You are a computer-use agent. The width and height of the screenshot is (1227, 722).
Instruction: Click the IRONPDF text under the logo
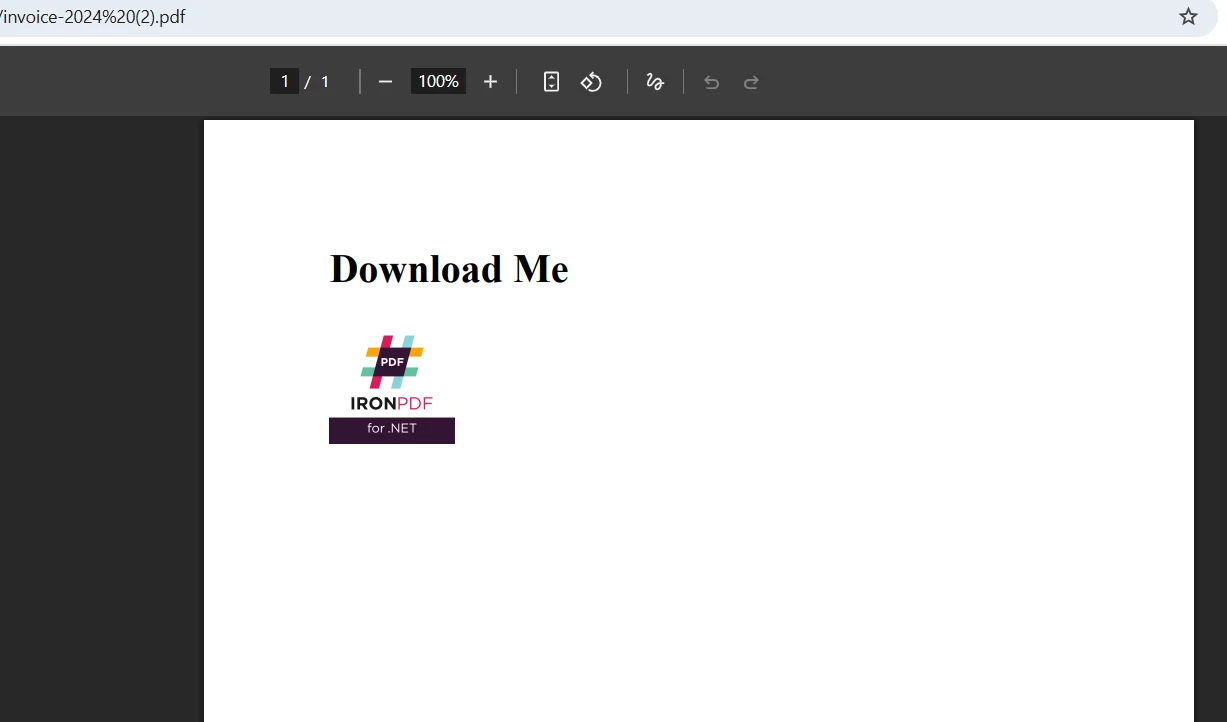click(391, 404)
